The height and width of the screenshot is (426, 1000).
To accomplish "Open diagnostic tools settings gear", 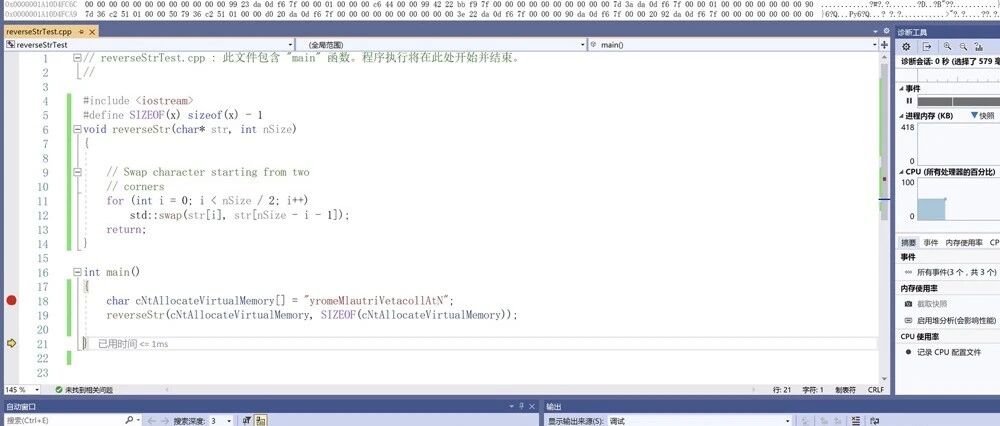I will 906,47.
